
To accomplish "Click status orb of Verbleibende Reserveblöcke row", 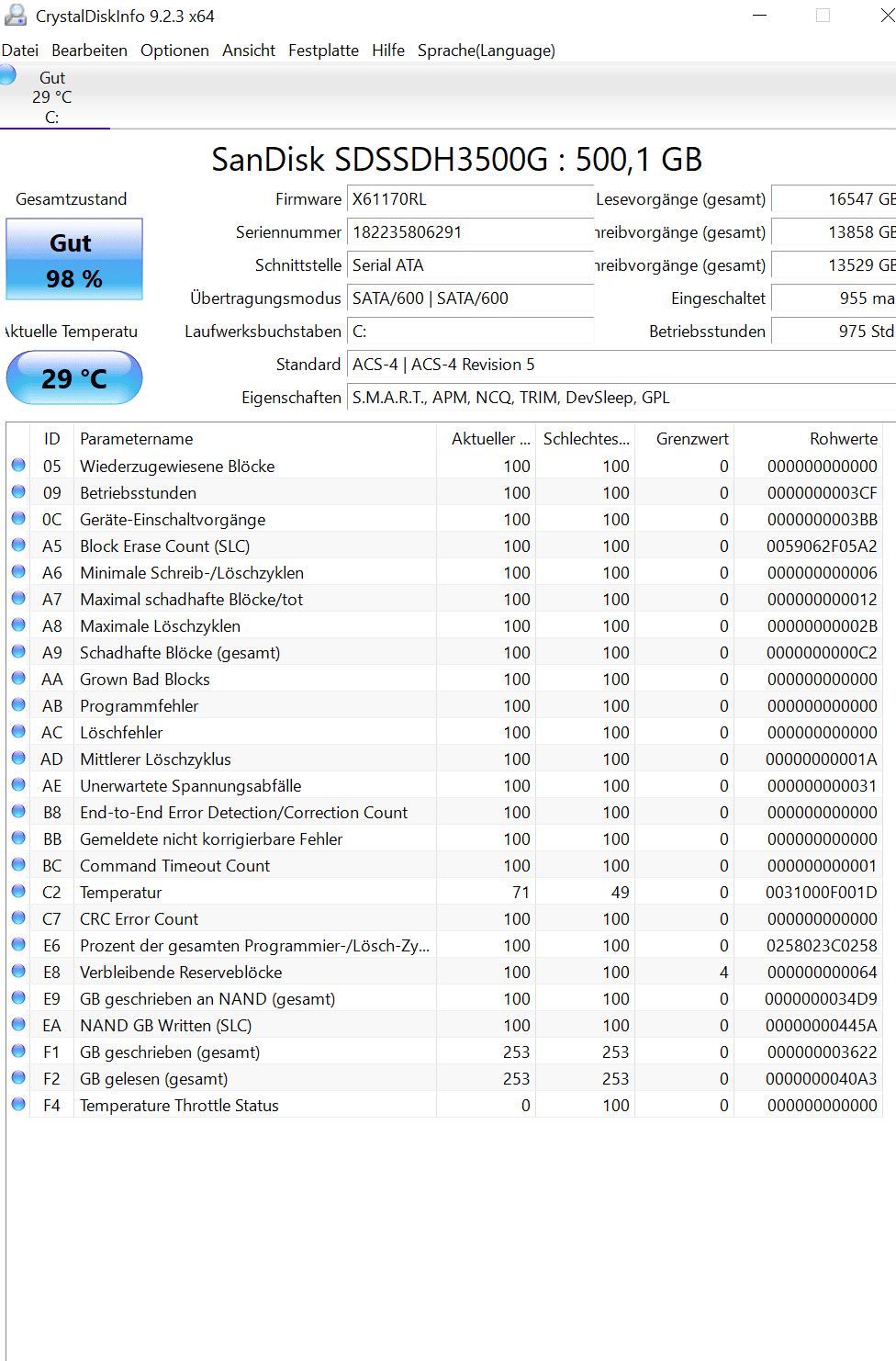I will click(18, 971).
